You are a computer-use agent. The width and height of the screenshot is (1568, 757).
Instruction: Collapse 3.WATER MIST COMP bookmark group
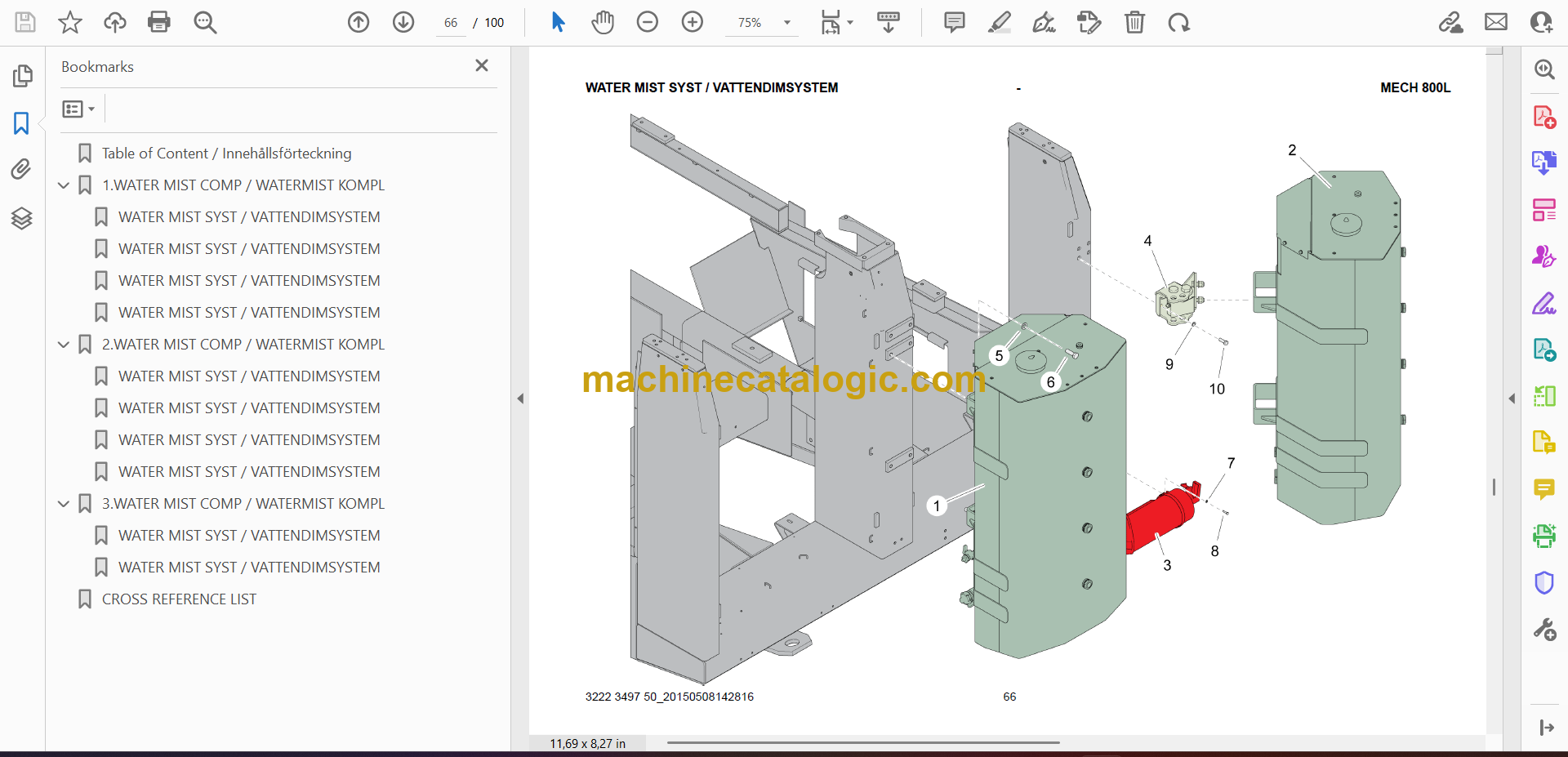click(x=64, y=504)
